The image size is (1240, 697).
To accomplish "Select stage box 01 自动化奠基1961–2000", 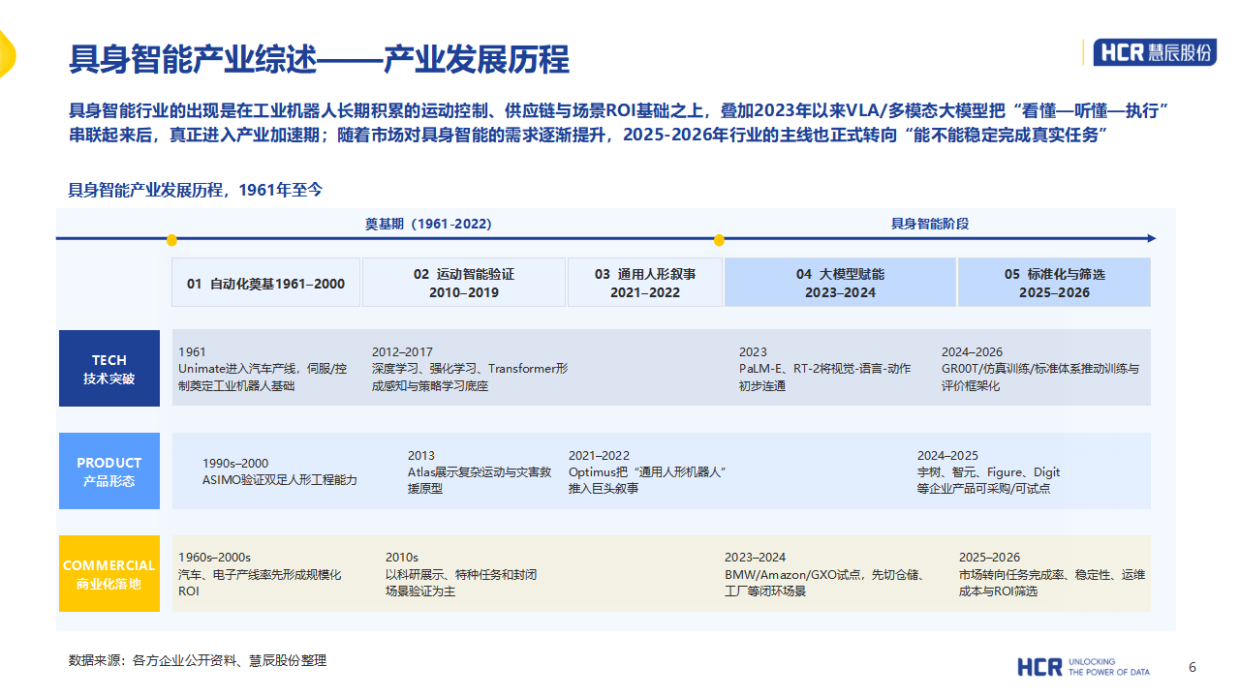I will coord(266,283).
